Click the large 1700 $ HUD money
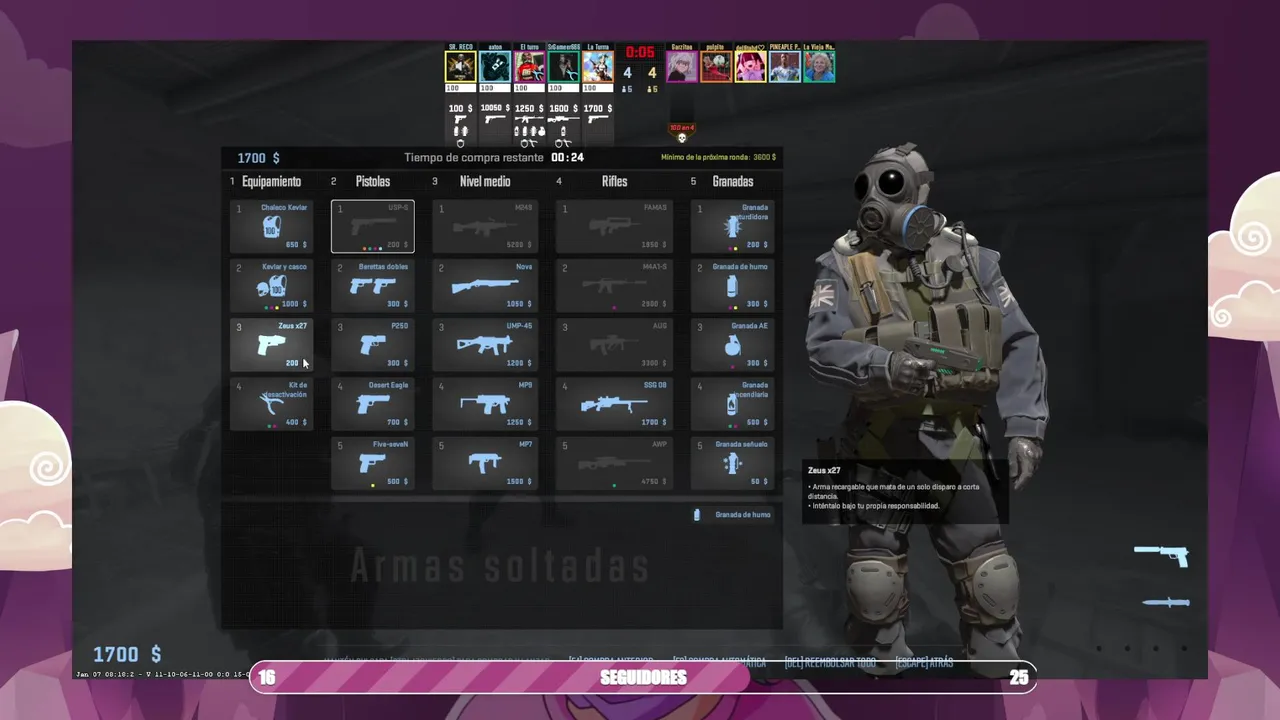Image resolution: width=1280 pixels, height=720 pixels. pos(127,654)
